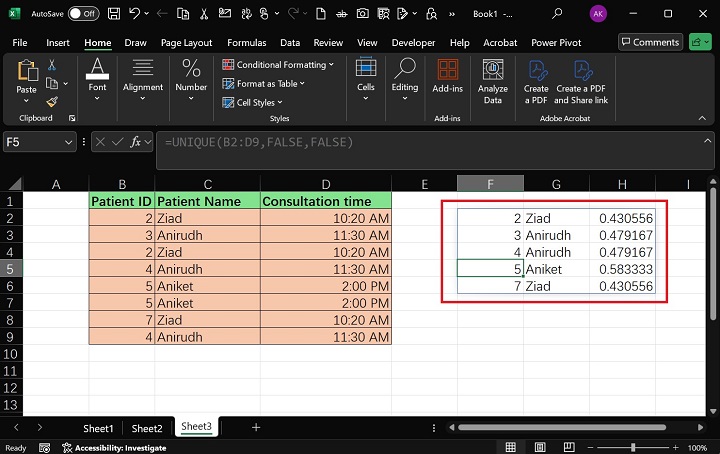
Task: Toggle the AutoSave switch
Action: (x=85, y=14)
